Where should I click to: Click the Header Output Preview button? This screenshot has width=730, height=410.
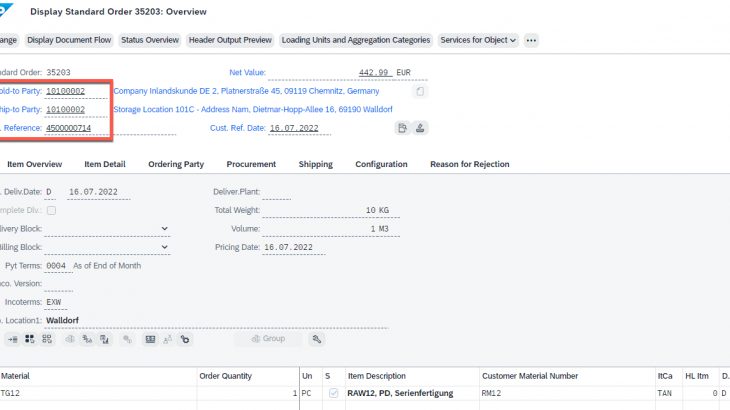[230, 41]
